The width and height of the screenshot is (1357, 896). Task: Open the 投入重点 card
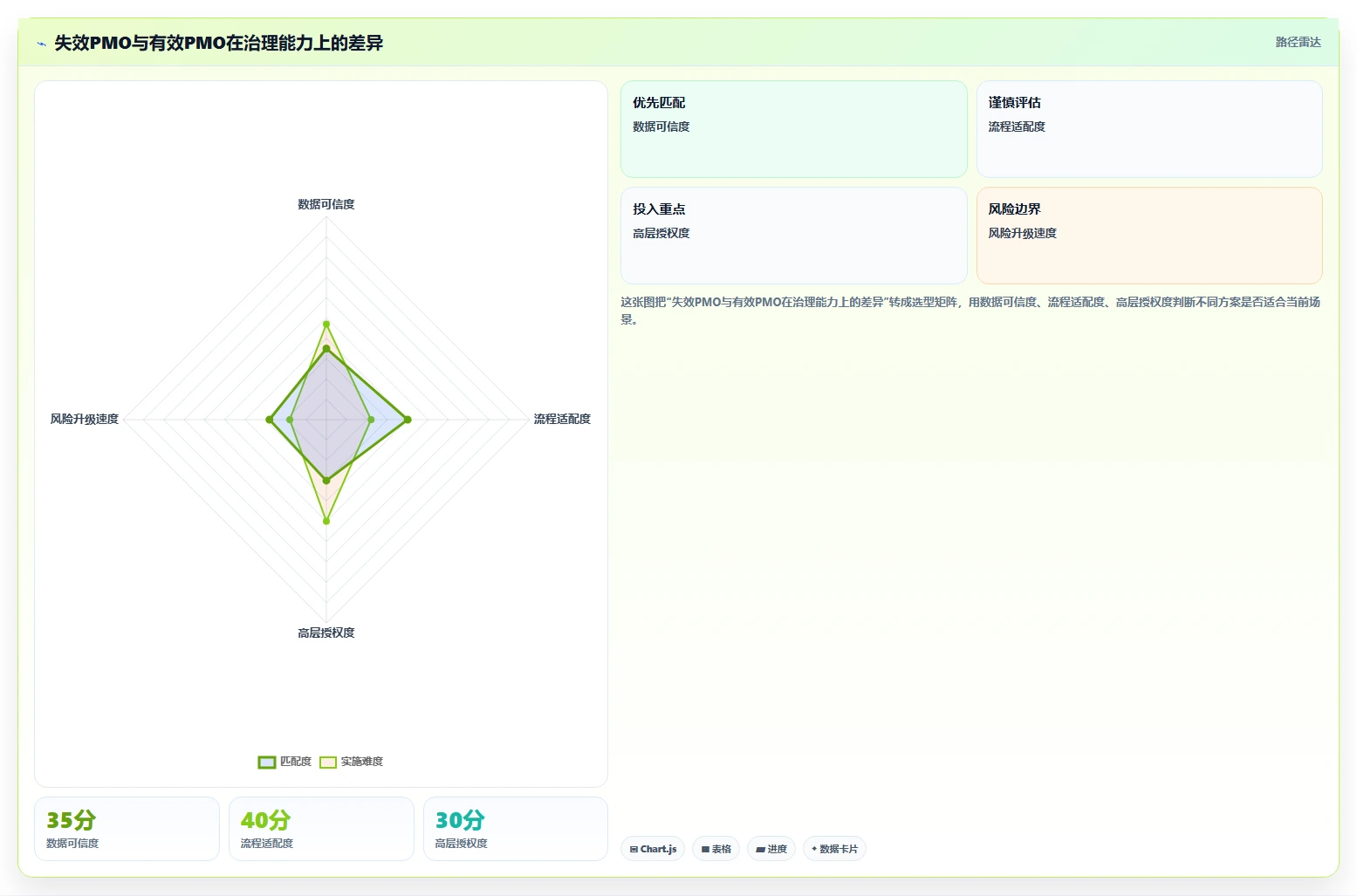(x=793, y=236)
